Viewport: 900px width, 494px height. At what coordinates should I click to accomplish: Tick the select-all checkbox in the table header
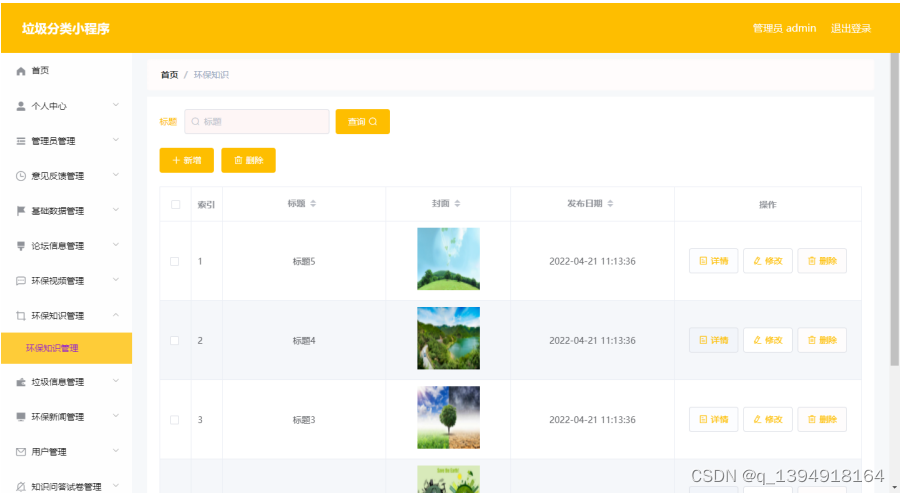tap(176, 204)
